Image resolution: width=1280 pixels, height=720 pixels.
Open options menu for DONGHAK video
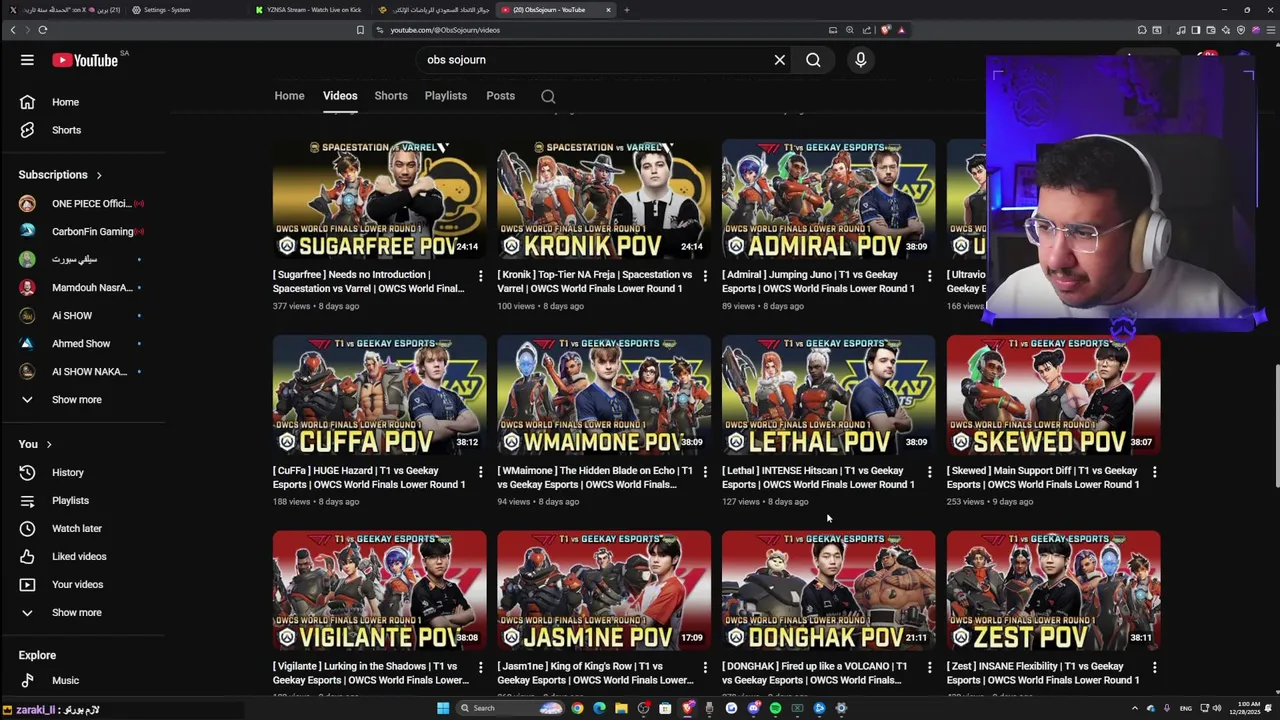(x=930, y=667)
